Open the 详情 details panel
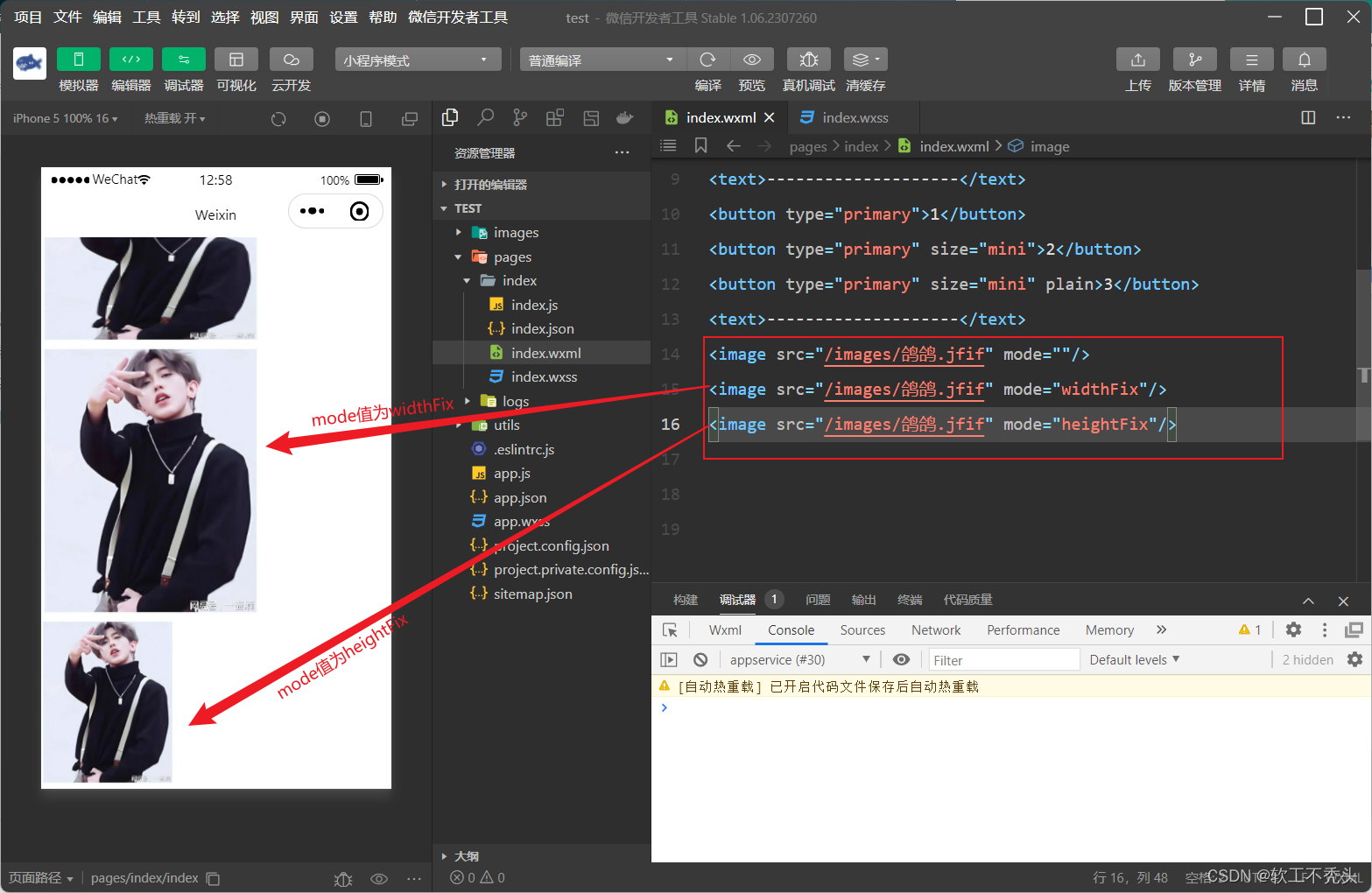The height and width of the screenshot is (893, 1372). pyautogui.click(x=1252, y=60)
